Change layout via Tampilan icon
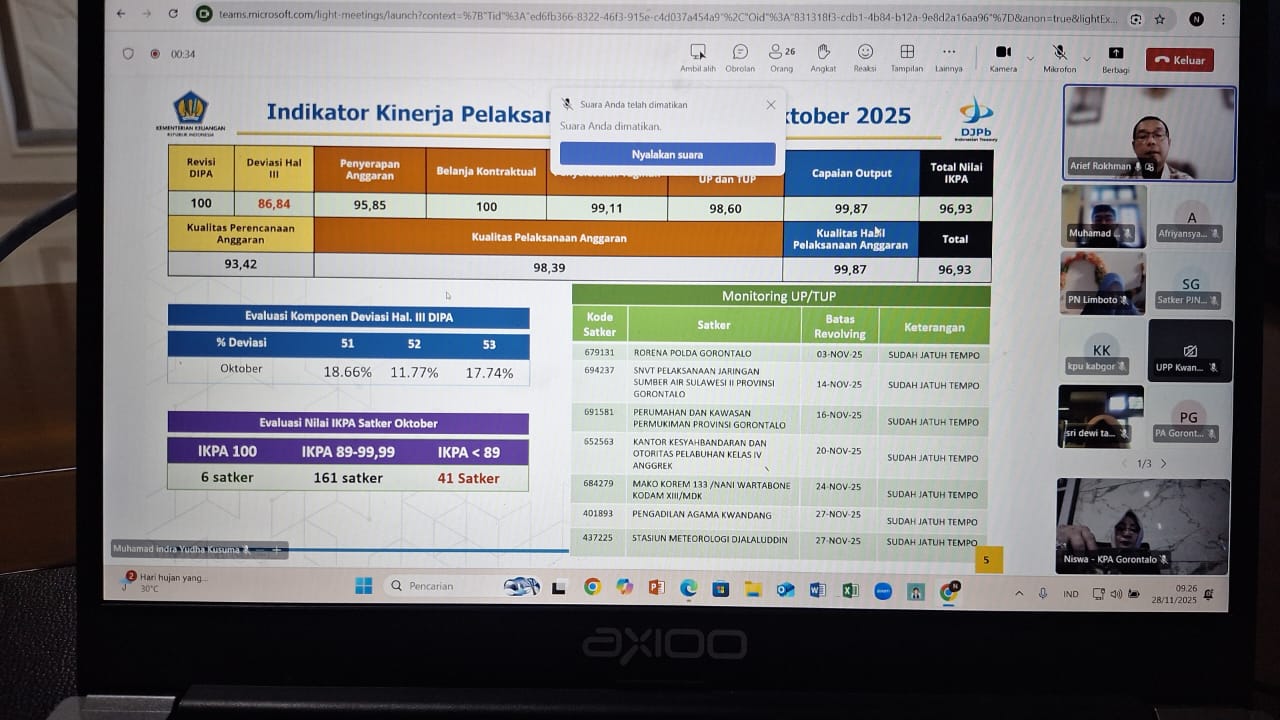1280x720 pixels. [907, 53]
